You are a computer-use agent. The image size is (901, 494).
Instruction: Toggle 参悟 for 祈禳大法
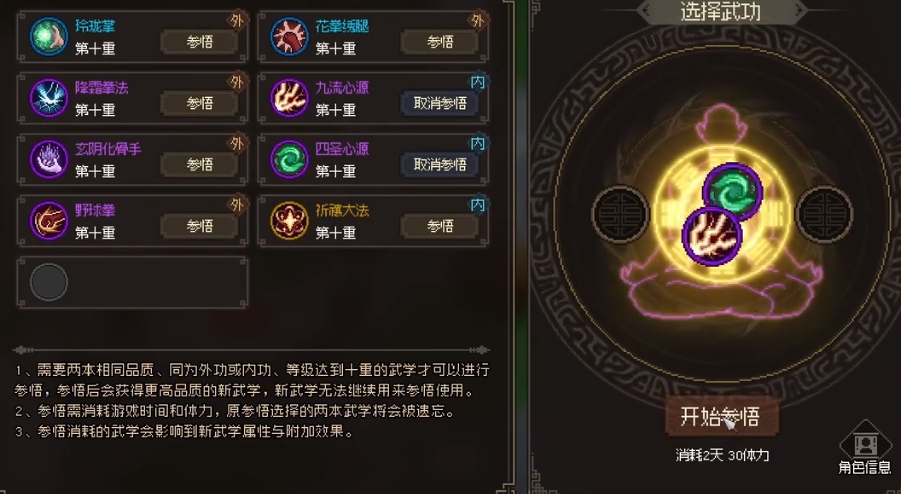click(440, 226)
